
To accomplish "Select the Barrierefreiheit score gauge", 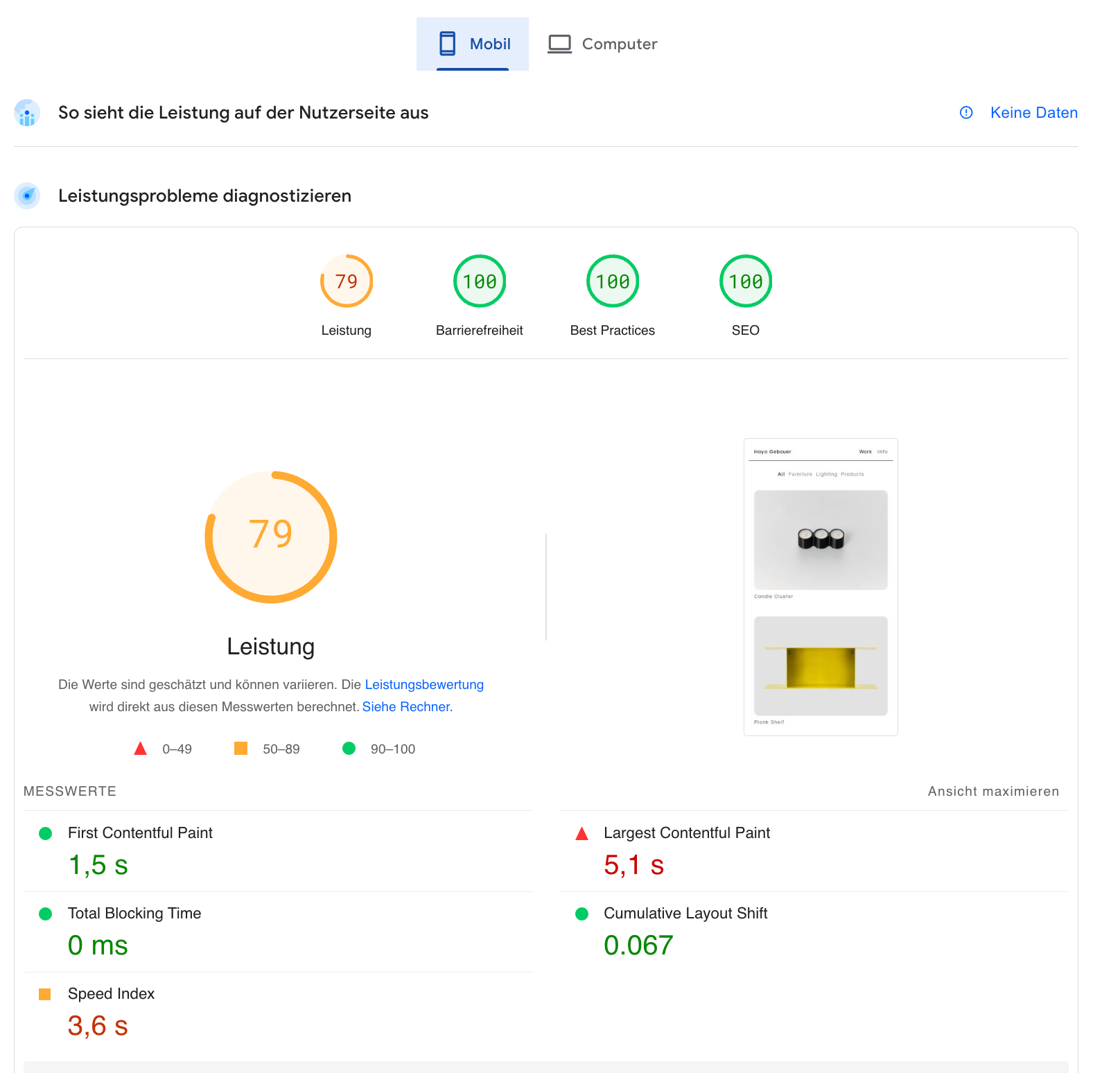I will 480,281.
